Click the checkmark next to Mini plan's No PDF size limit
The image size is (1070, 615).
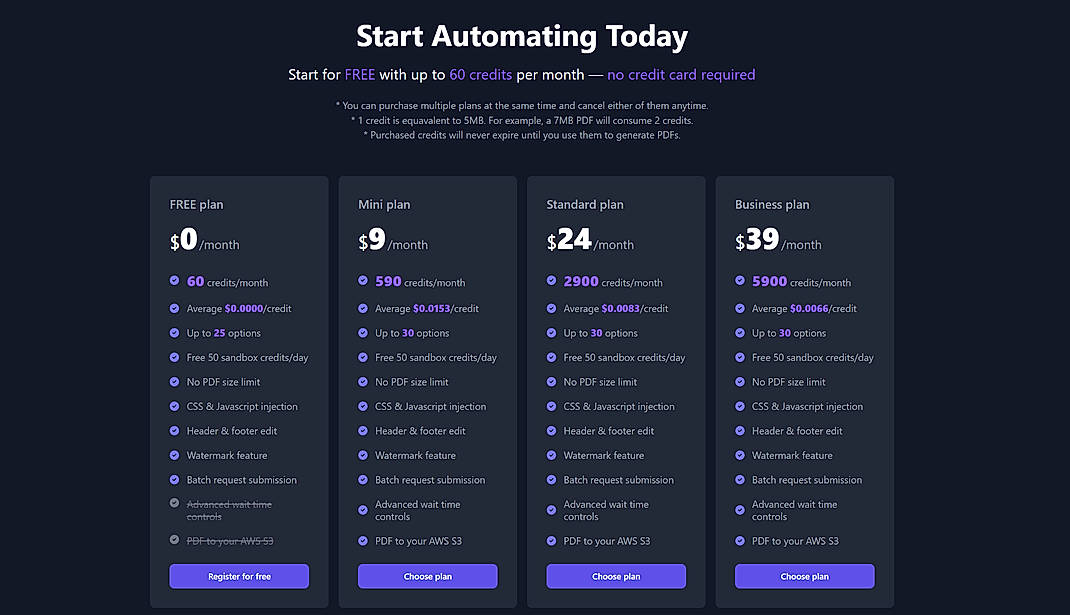pos(363,381)
